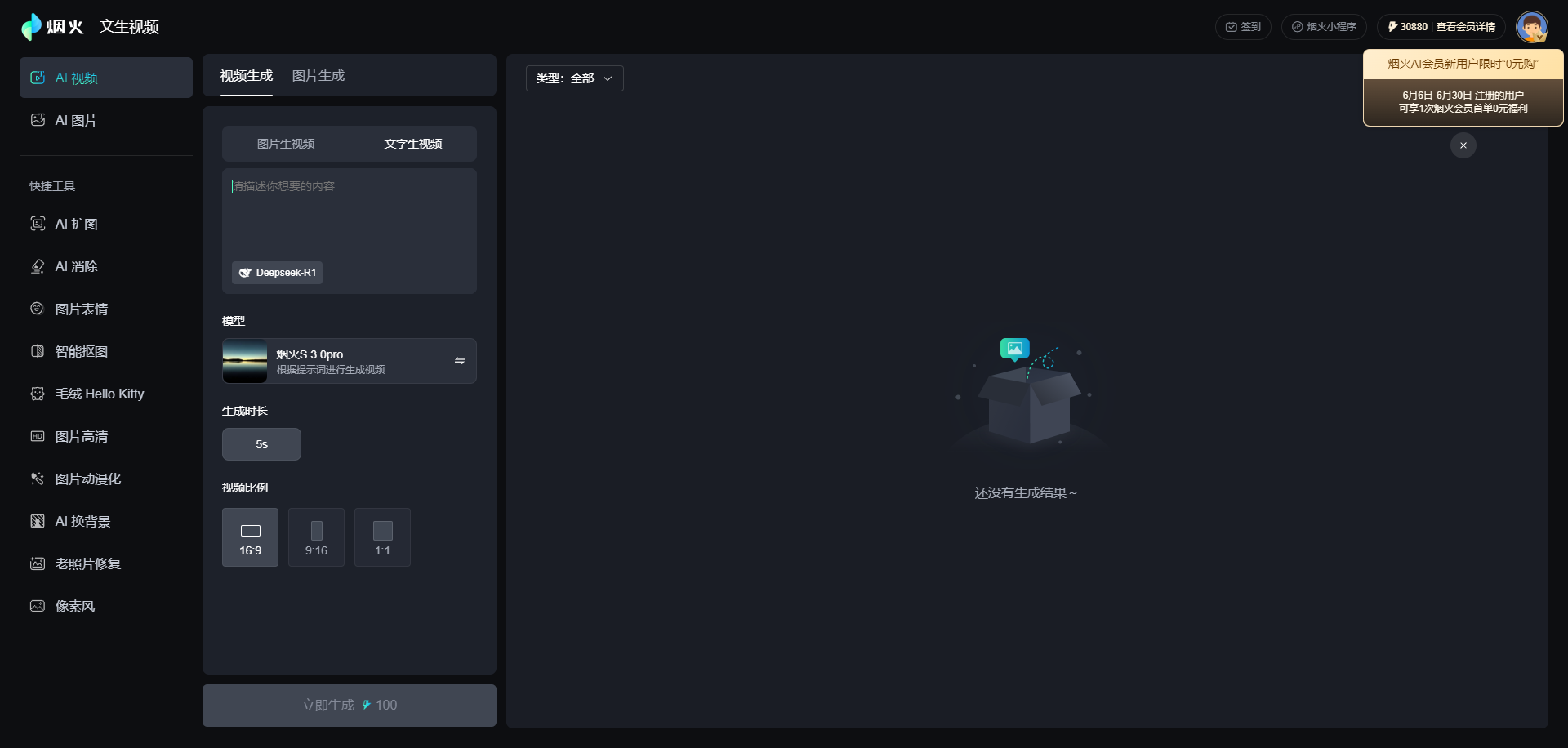Switch to the 图片生成 tab
Screen dimensions: 1568x748
click(x=318, y=76)
